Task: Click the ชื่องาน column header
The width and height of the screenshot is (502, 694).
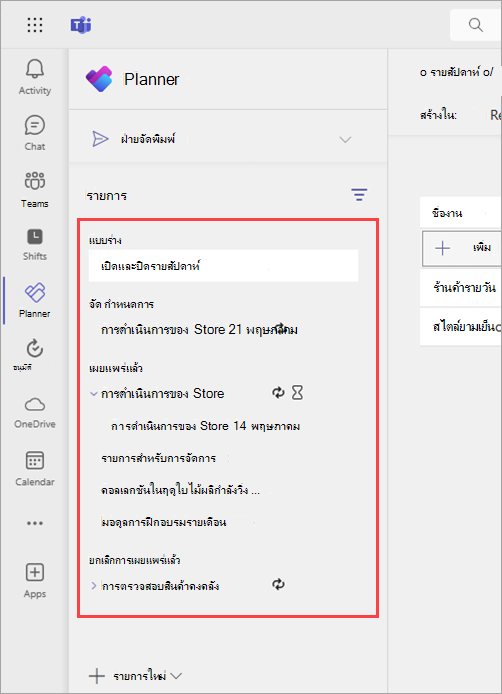Action: [447, 213]
